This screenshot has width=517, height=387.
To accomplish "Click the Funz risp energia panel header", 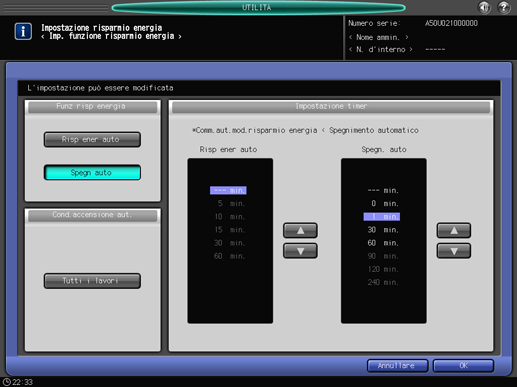I will click(x=92, y=106).
